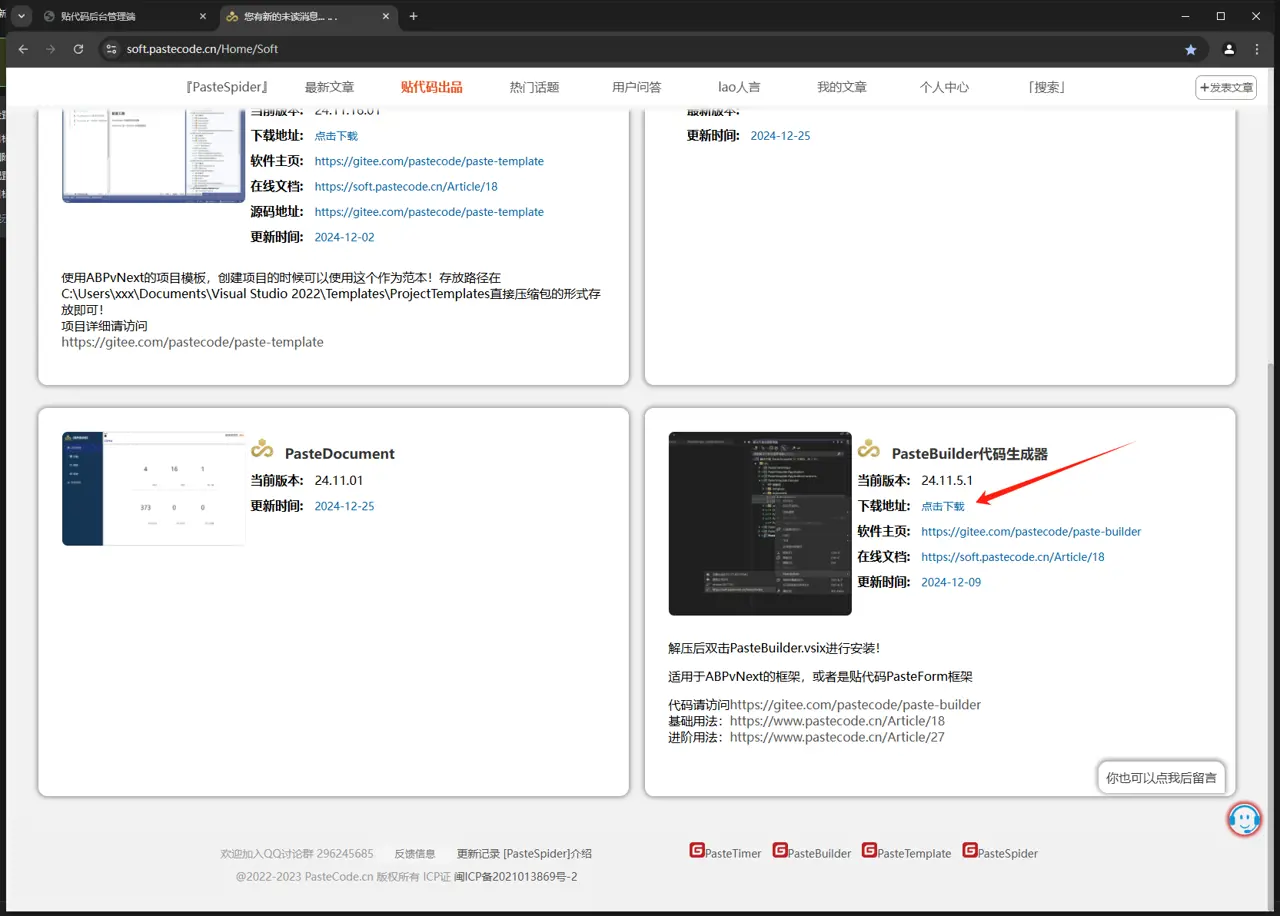Screen dimensions: 1280x916
Task: Open 代码请访问 gitee paste-builder link
Action: click(x=856, y=705)
